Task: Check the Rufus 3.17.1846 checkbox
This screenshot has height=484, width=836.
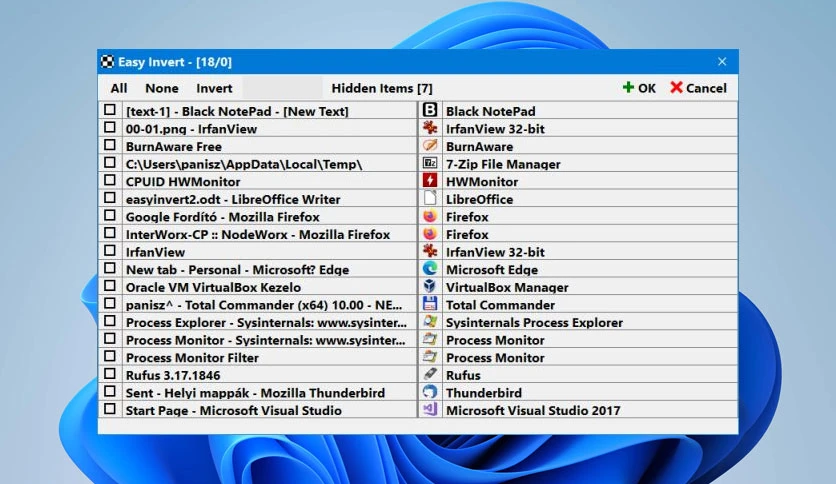Action: click(x=110, y=373)
